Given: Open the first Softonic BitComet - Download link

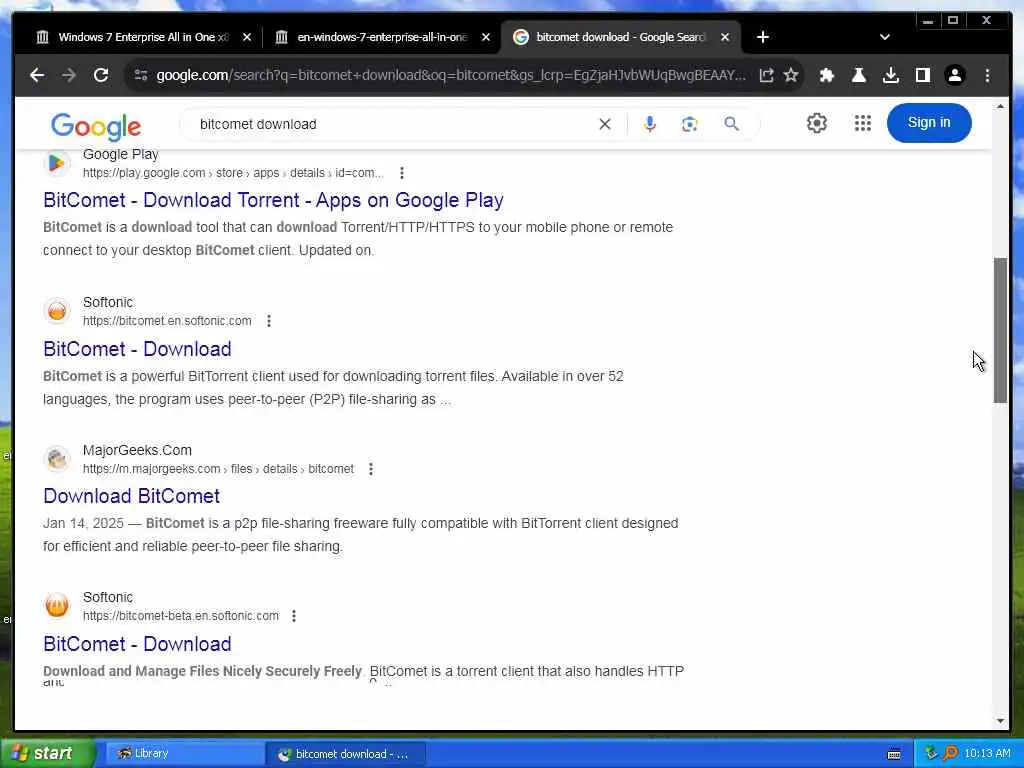Looking at the screenshot, I should [x=137, y=349].
